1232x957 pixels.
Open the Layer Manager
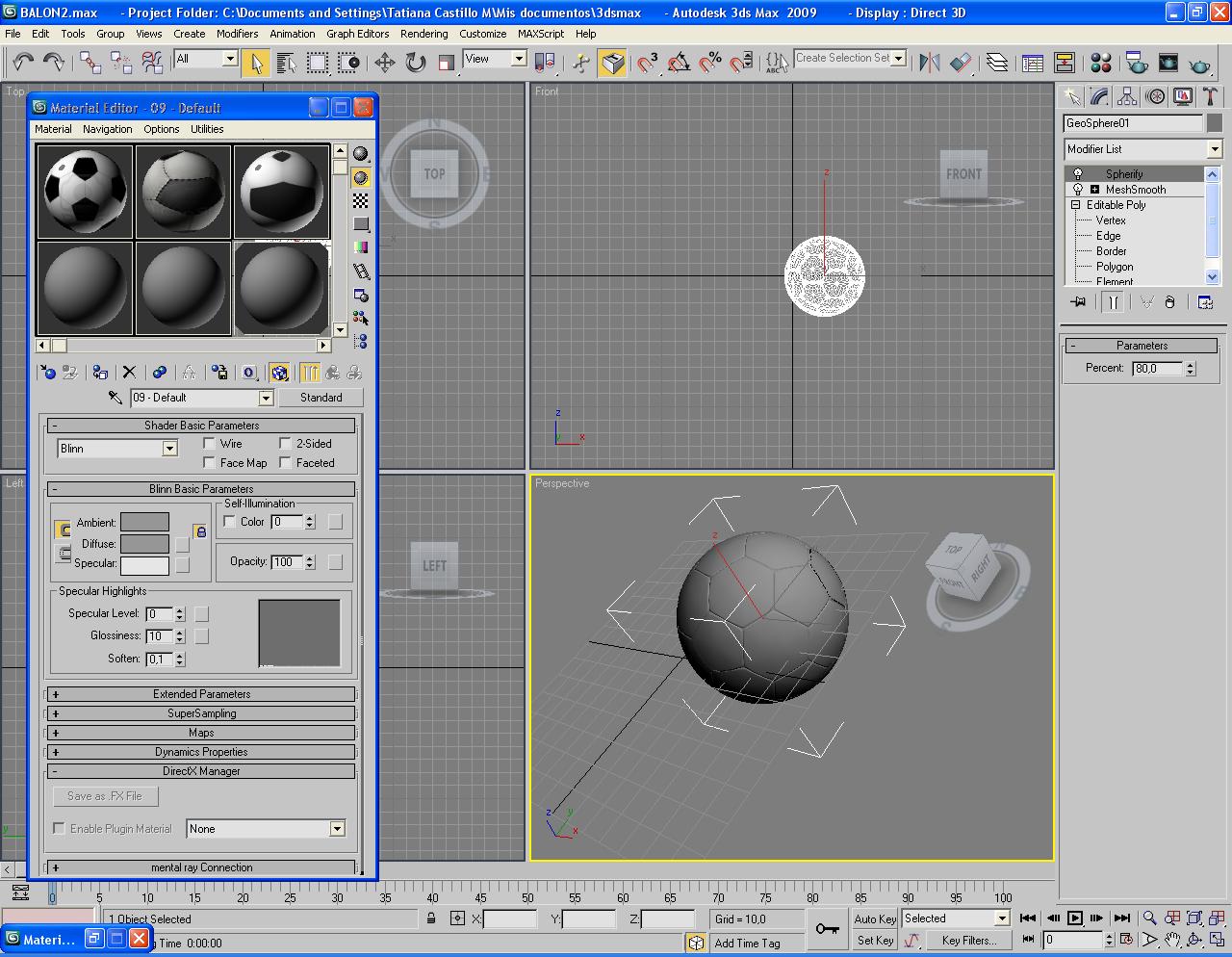pos(998,63)
